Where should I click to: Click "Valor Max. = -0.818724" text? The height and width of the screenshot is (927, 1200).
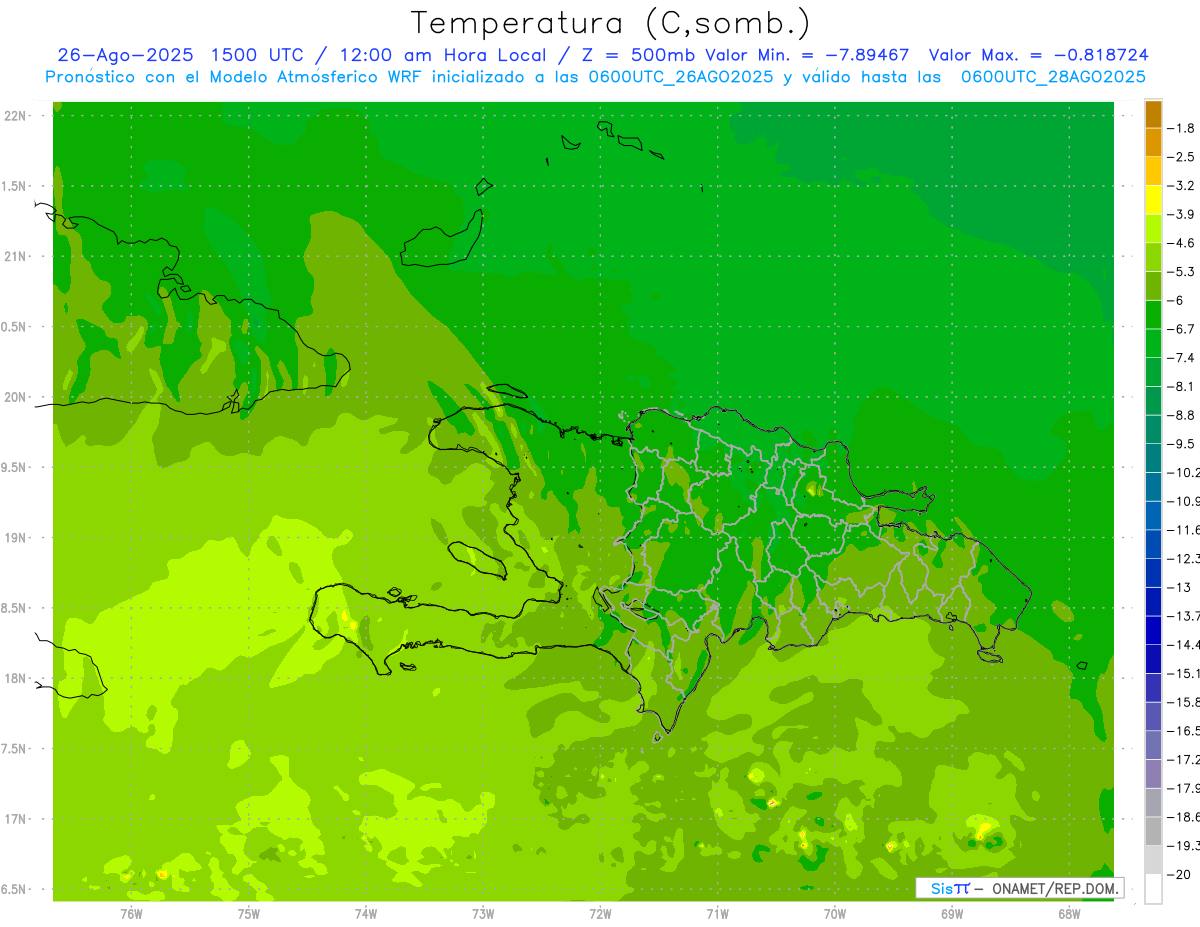click(x=1038, y=55)
